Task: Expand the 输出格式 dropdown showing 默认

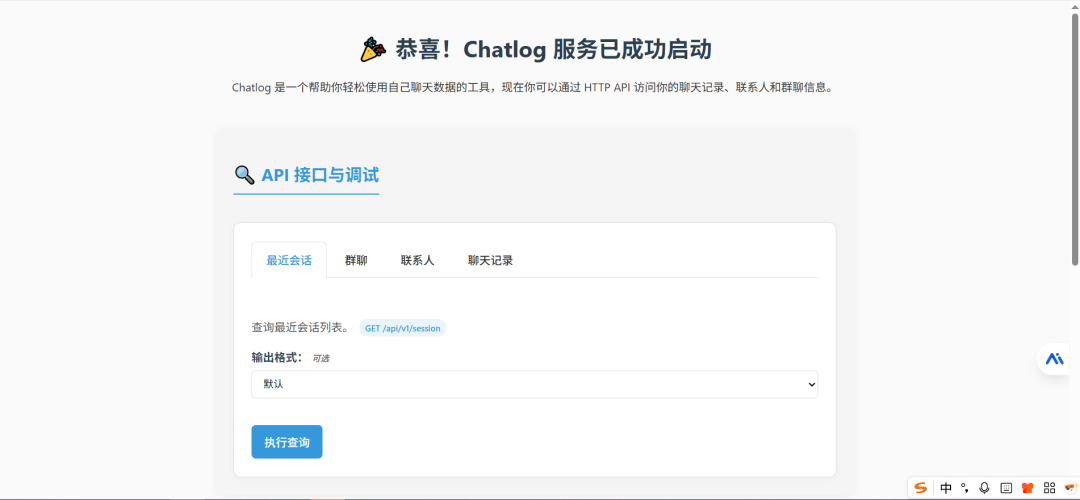Action: (x=534, y=384)
